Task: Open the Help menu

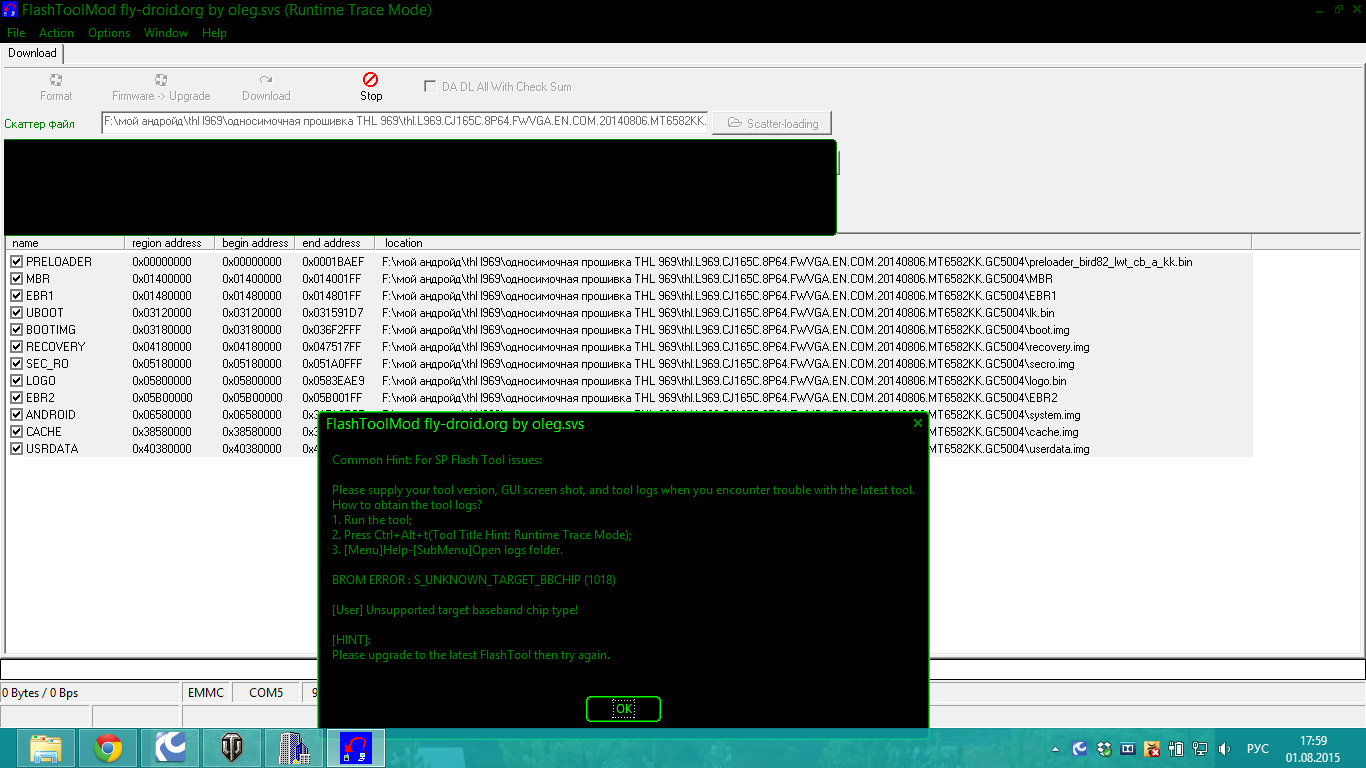Action: click(x=214, y=33)
